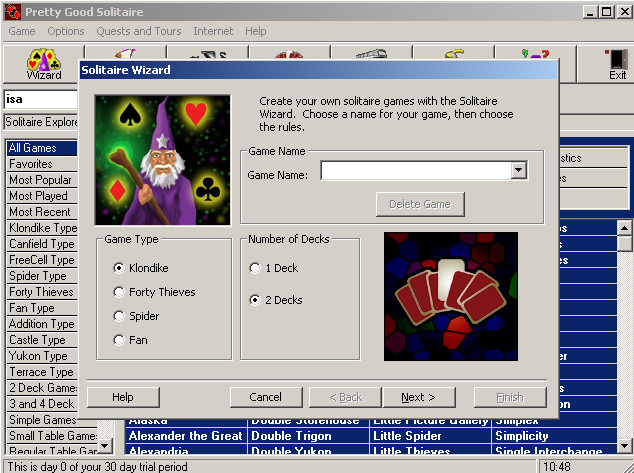Click the Exit door toolbar icon

(x=617, y=64)
